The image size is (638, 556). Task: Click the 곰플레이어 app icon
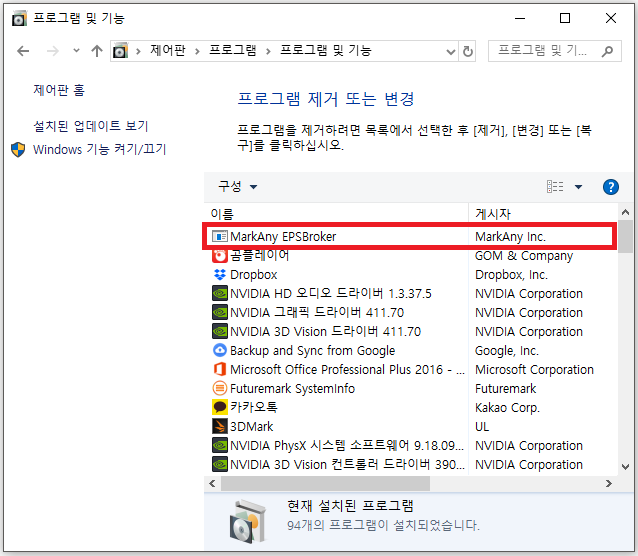point(220,256)
